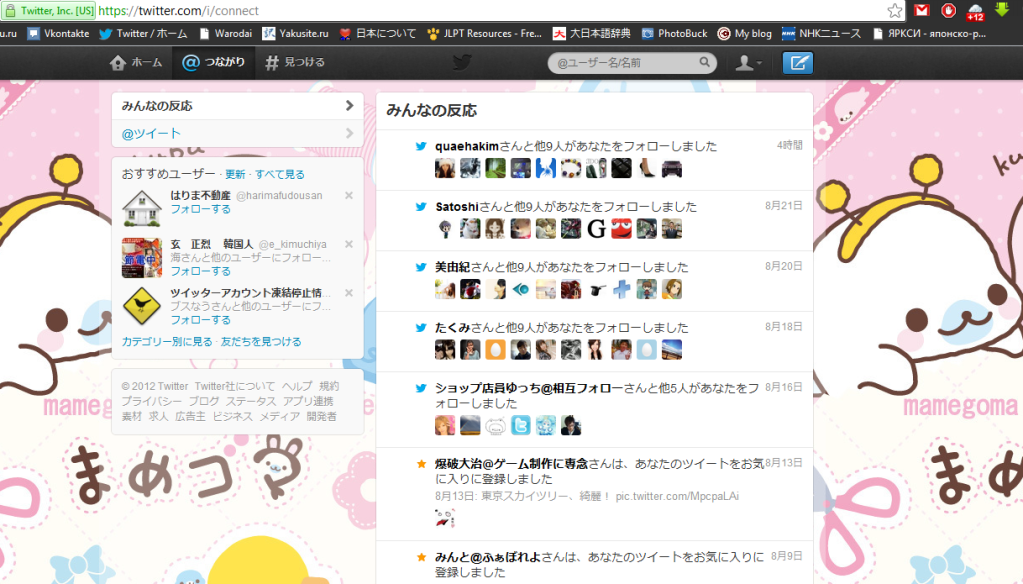Follow ツイッターアカウント凍結停止情報 via フォローする
The height and width of the screenshot is (584, 1023).
point(200,320)
